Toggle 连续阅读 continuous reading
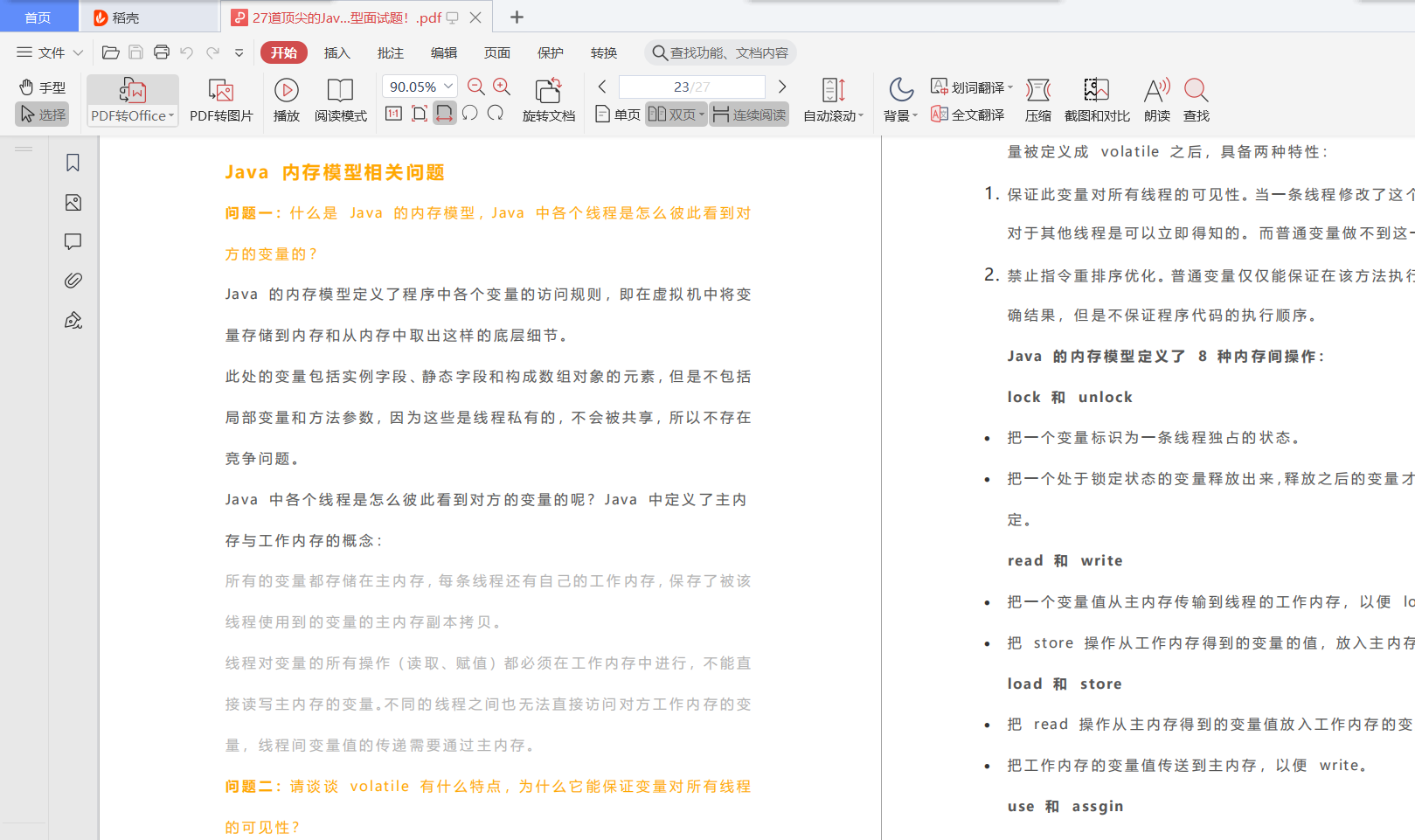This screenshot has height=840, width=1415. [x=749, y=115]
